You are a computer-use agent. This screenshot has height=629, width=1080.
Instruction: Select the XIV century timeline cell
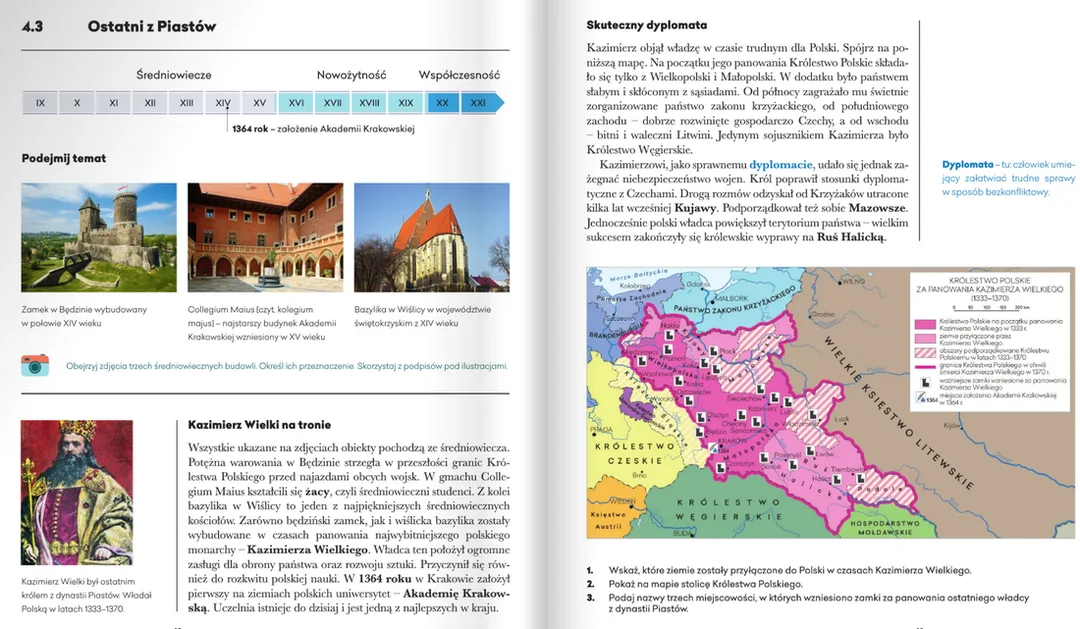[x=222, y=103]
